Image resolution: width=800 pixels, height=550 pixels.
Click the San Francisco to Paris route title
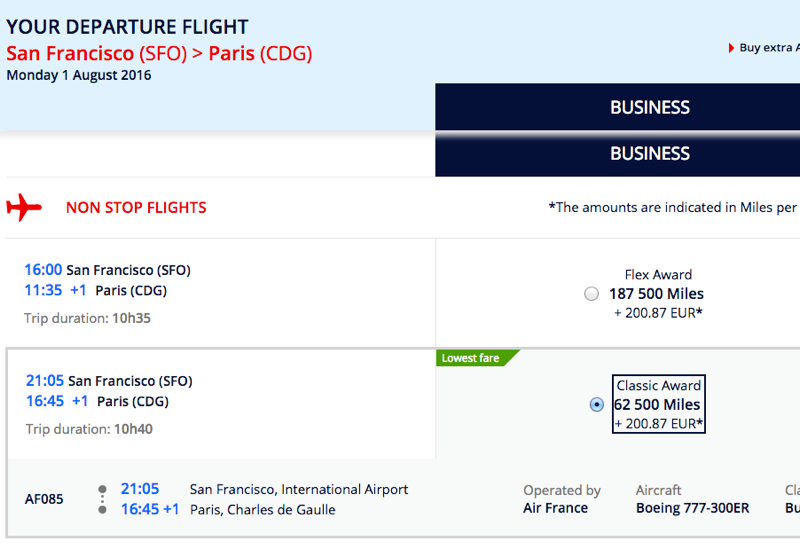(159, 54)
